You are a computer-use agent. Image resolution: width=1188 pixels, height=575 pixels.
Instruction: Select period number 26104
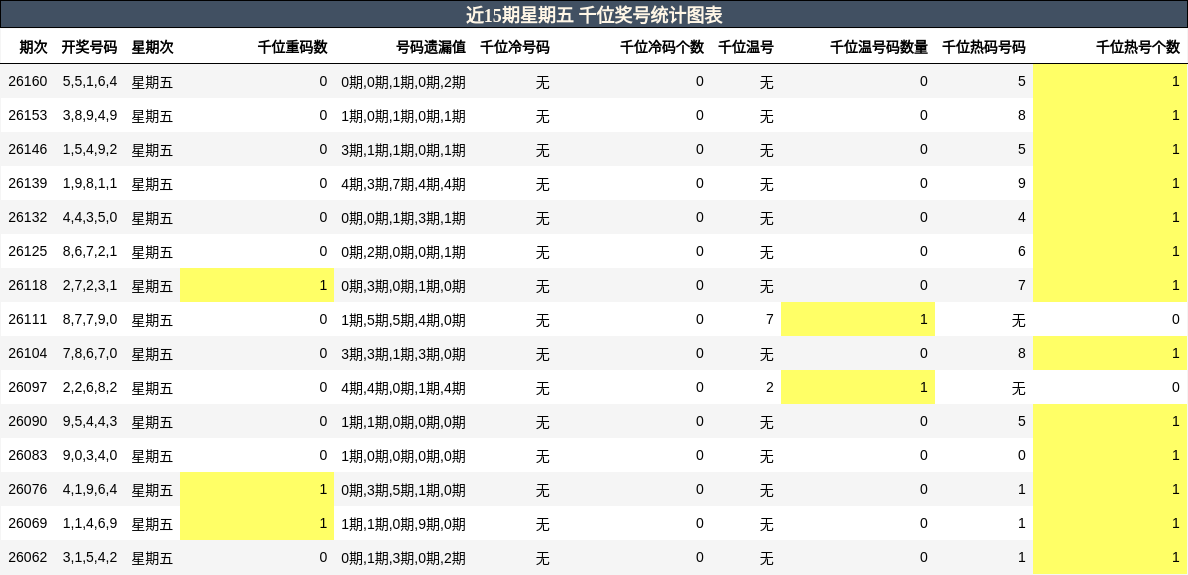pos(28,353)
